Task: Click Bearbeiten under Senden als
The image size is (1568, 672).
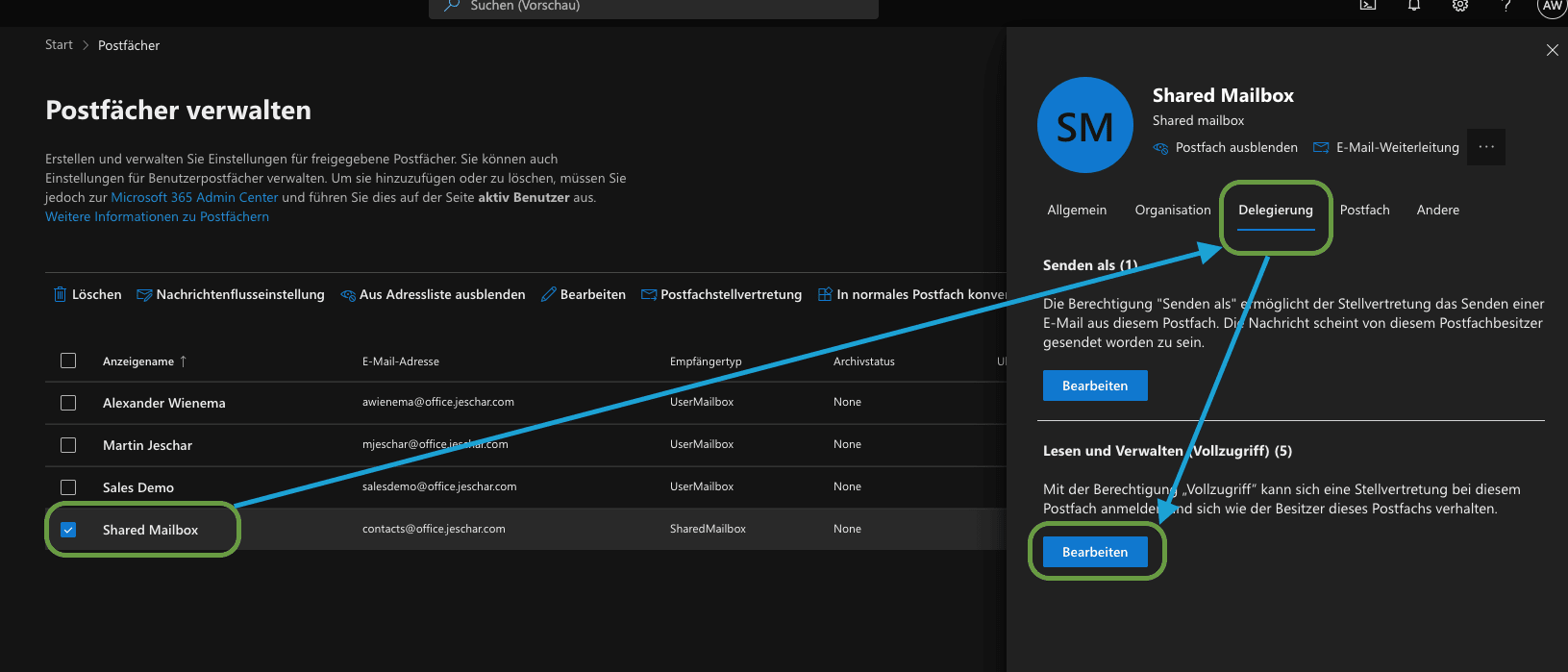Action: click(x=1095, y=386)
